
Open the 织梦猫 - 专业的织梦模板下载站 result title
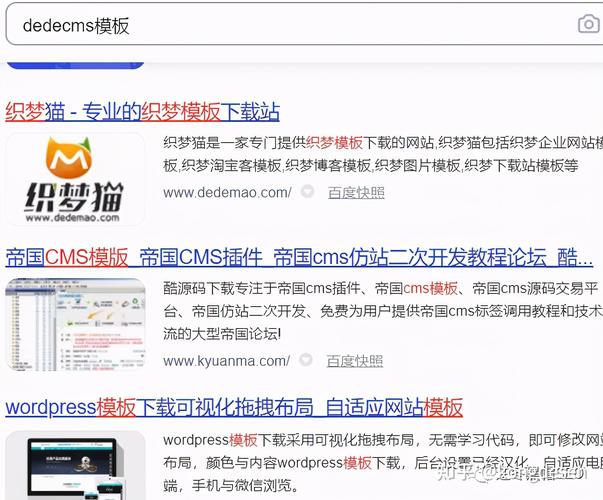(142, 112)
